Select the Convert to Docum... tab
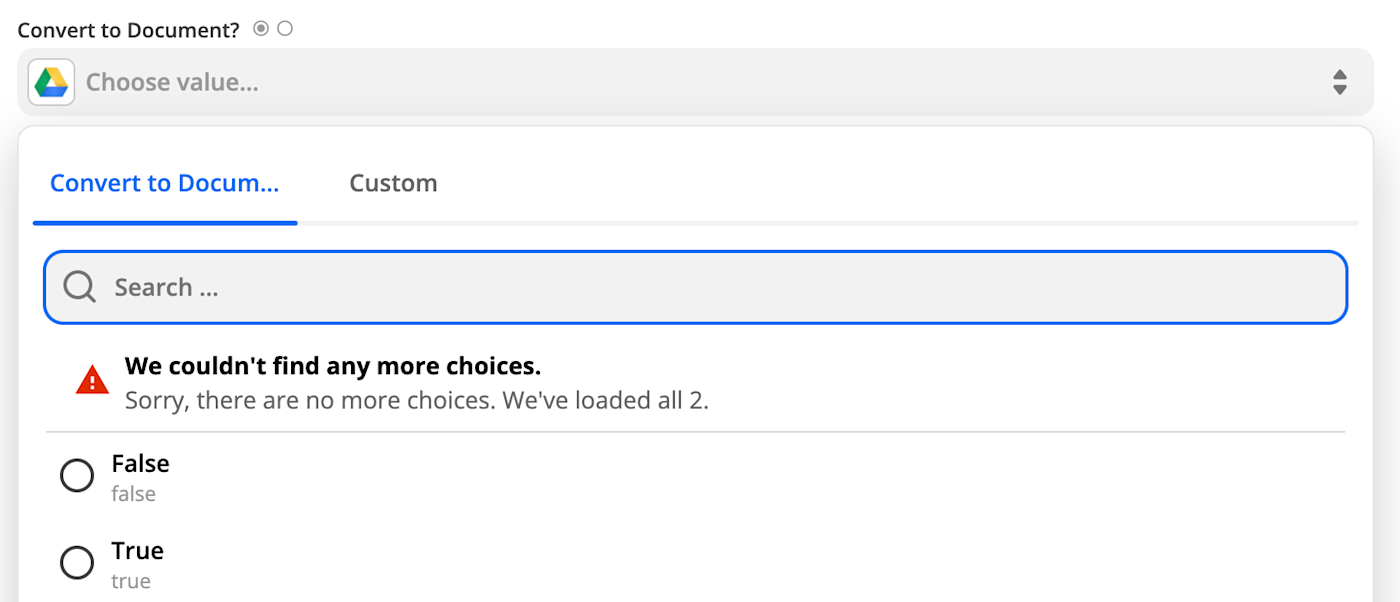Viewport: 1400px width, 602px height. click(164, 183)
